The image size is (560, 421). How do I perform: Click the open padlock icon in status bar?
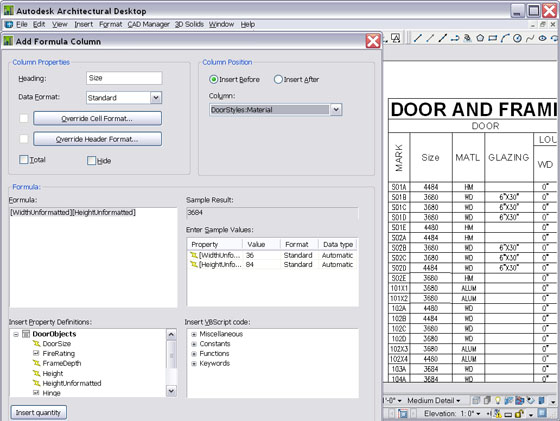520,414
